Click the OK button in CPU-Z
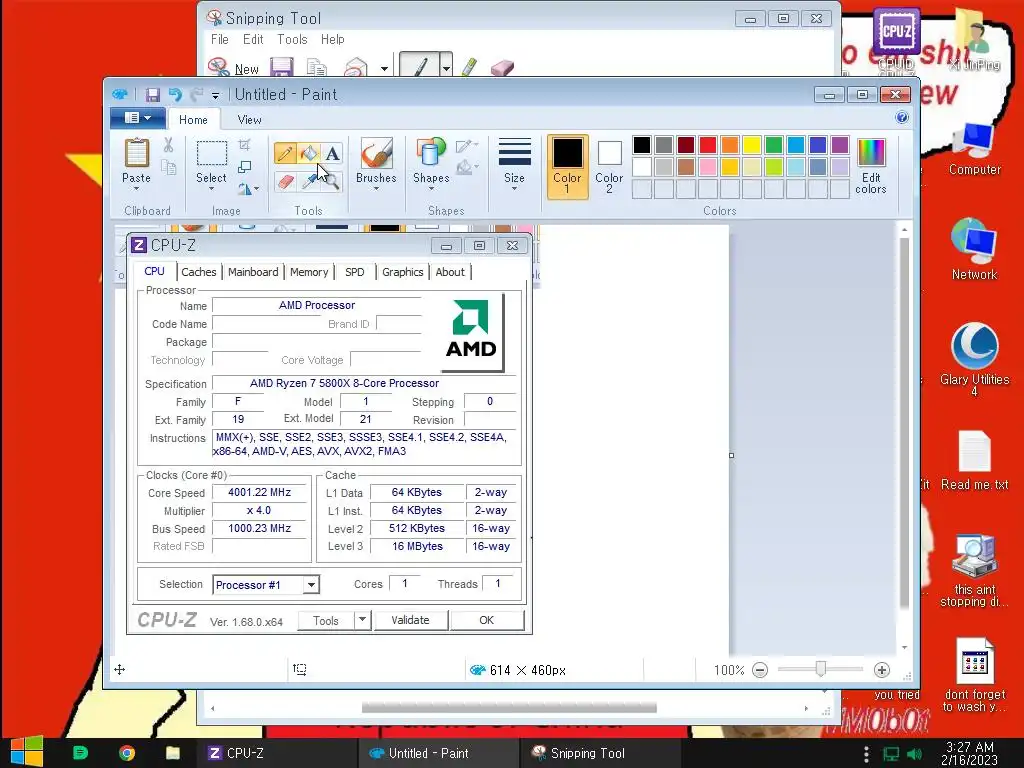This screenshot has width=1024, height=768. coord(487,620)
